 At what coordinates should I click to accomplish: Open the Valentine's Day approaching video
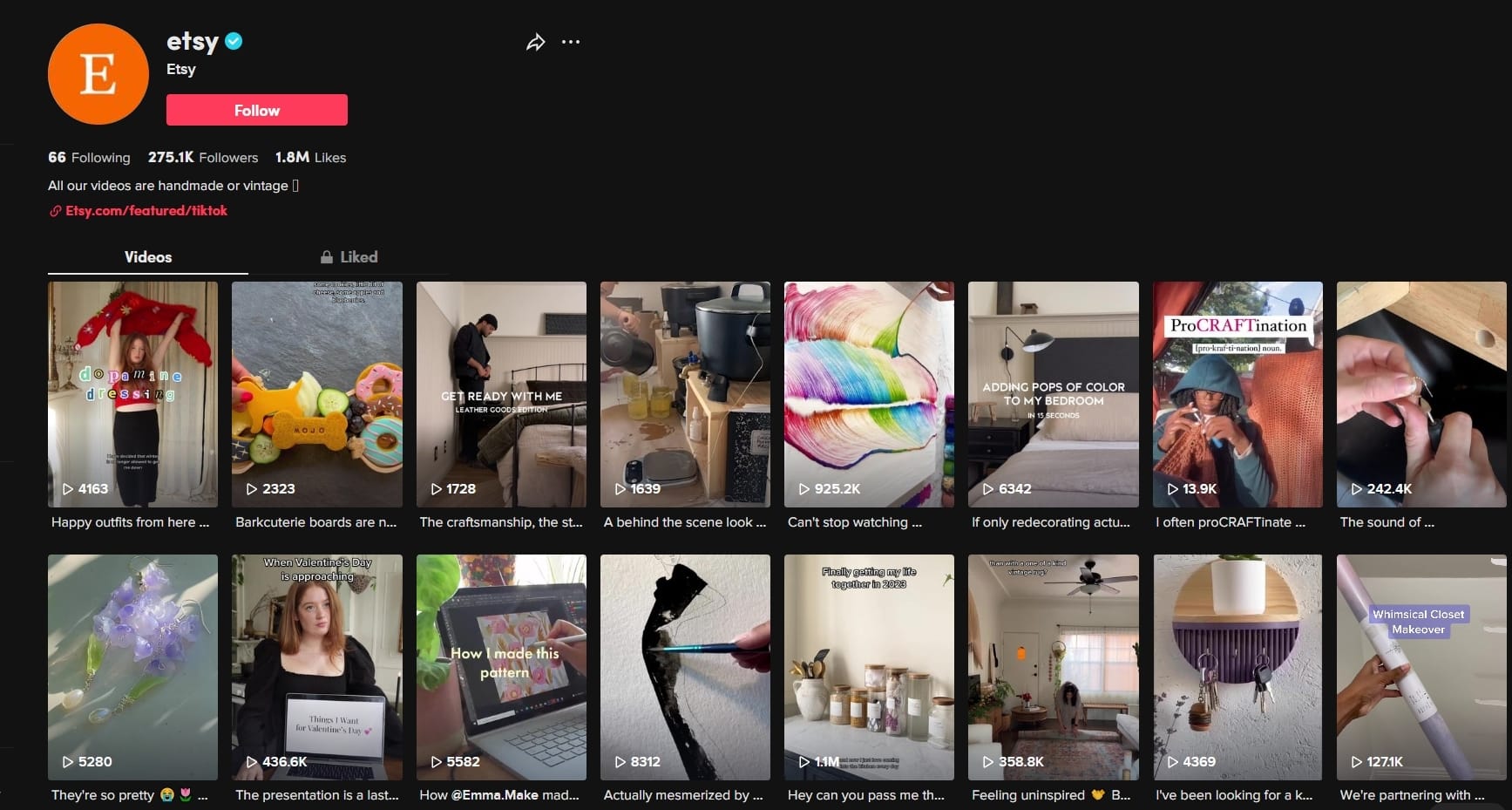tap(317, 667)
